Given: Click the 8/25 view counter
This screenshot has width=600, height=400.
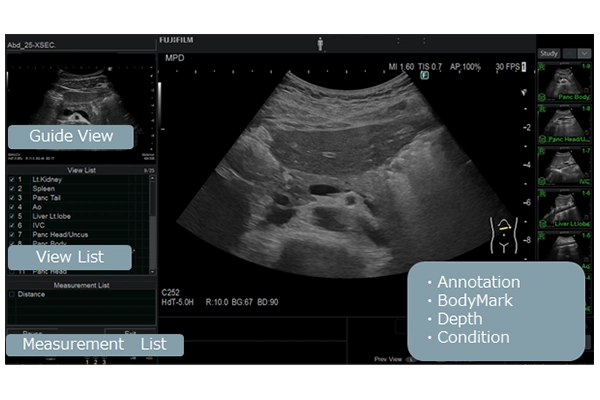Looking at the screenshot, I should tap(149, 171).
